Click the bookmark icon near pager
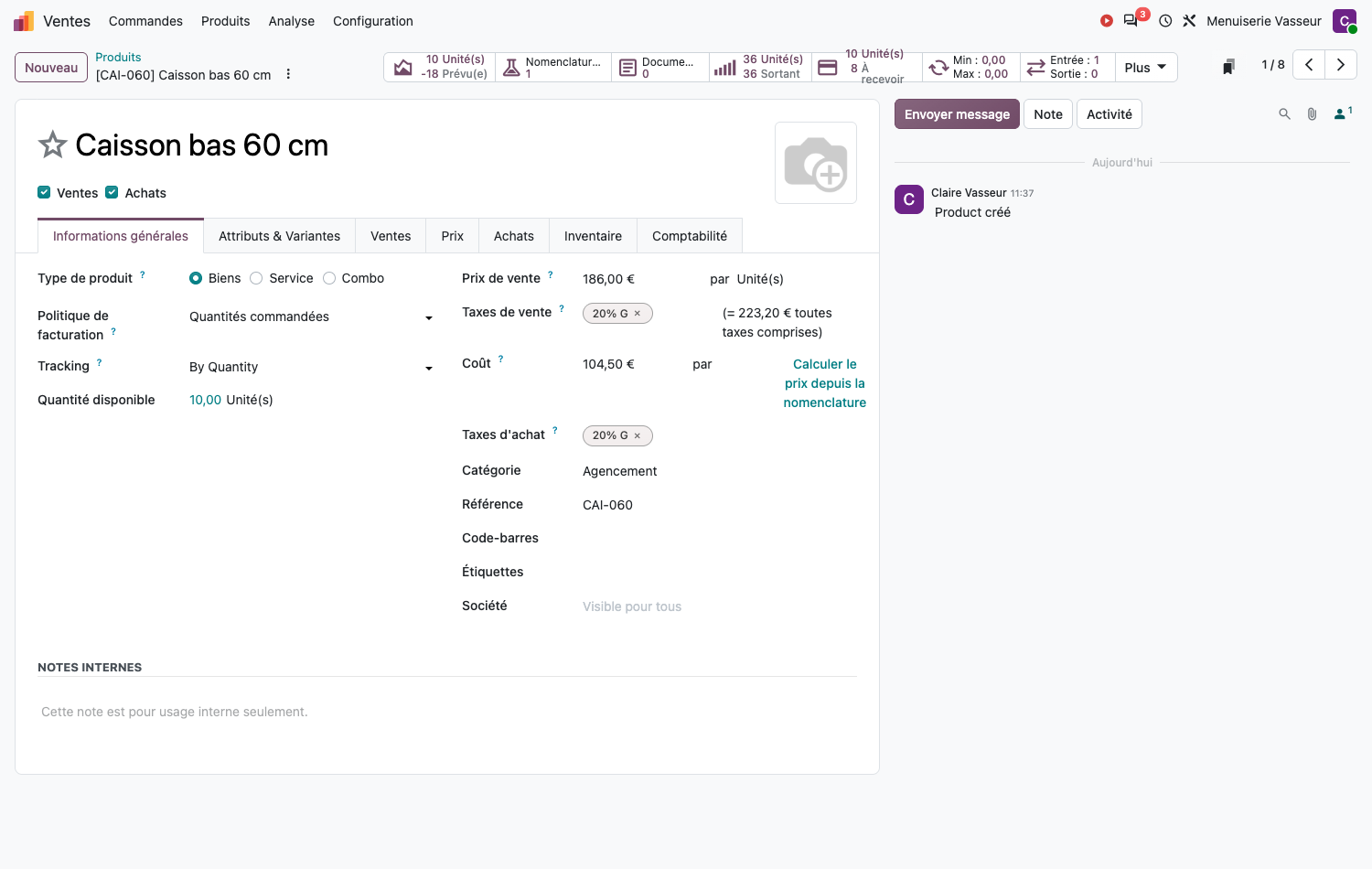 tap(1229, 65)
